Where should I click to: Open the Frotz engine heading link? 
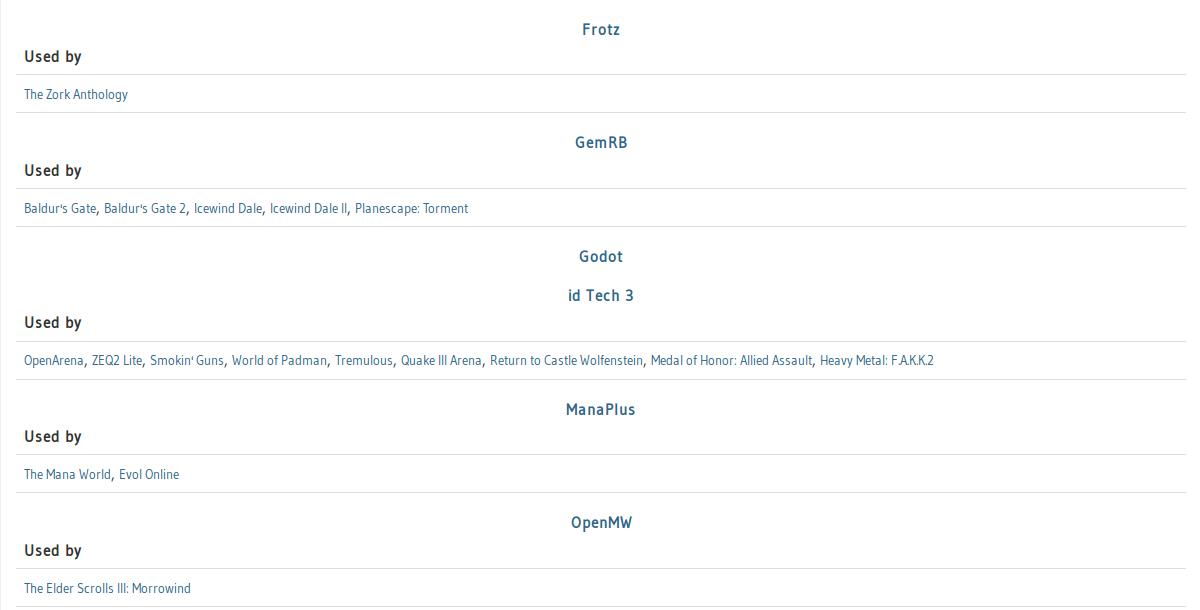(x=600, y=30)
